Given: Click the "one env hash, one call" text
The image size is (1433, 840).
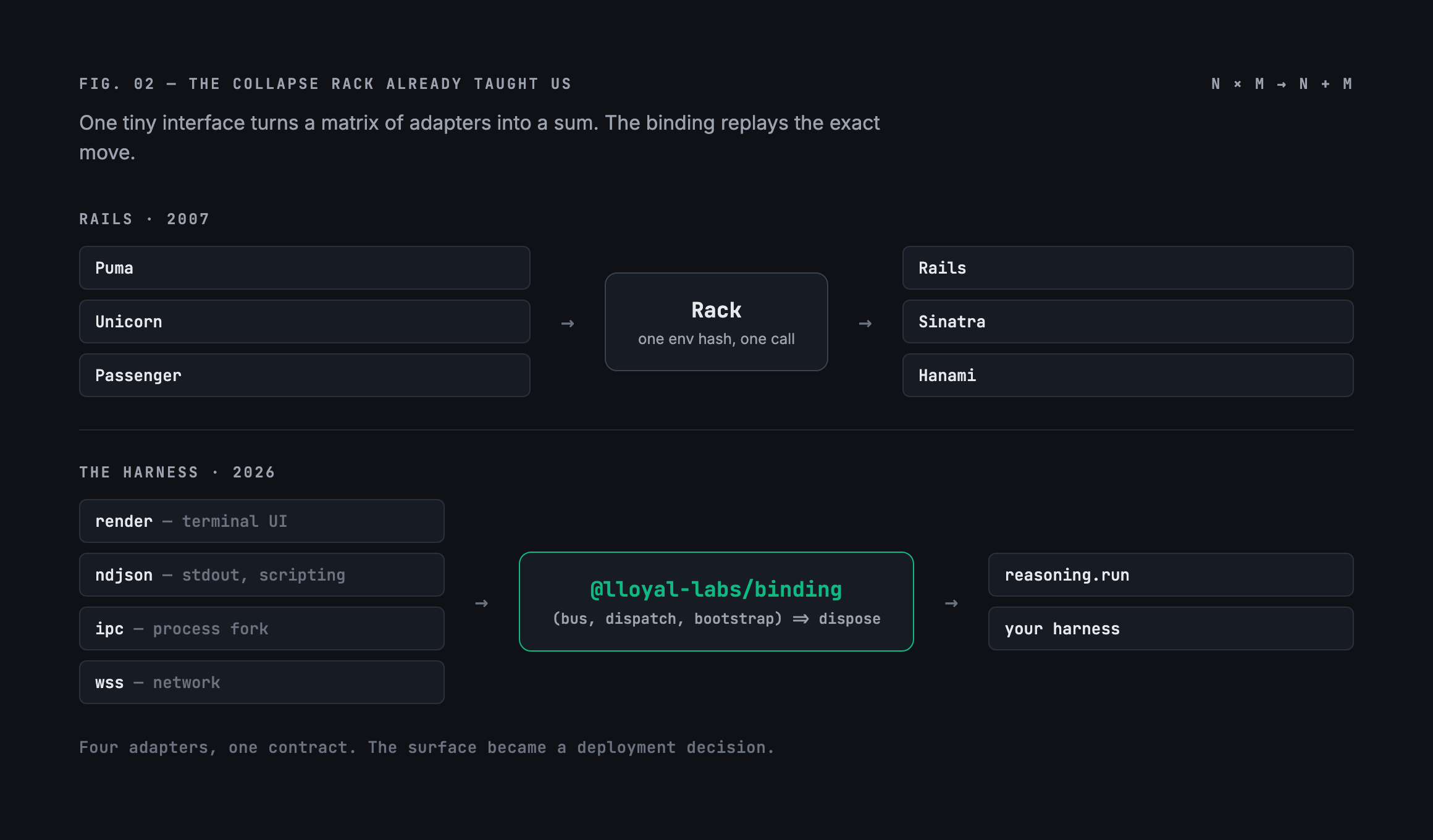Looking at the screenshot, I should (x=716, y=339).
